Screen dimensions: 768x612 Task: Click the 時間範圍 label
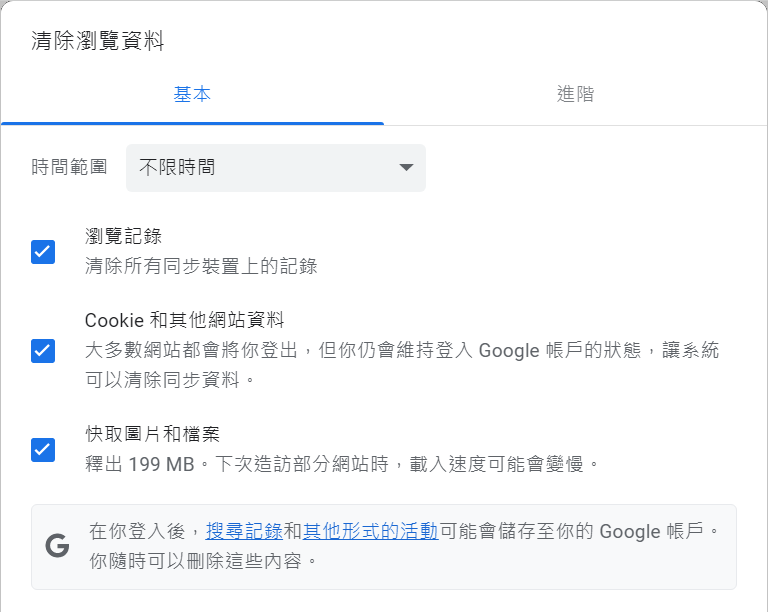click(x=69, y=167)
